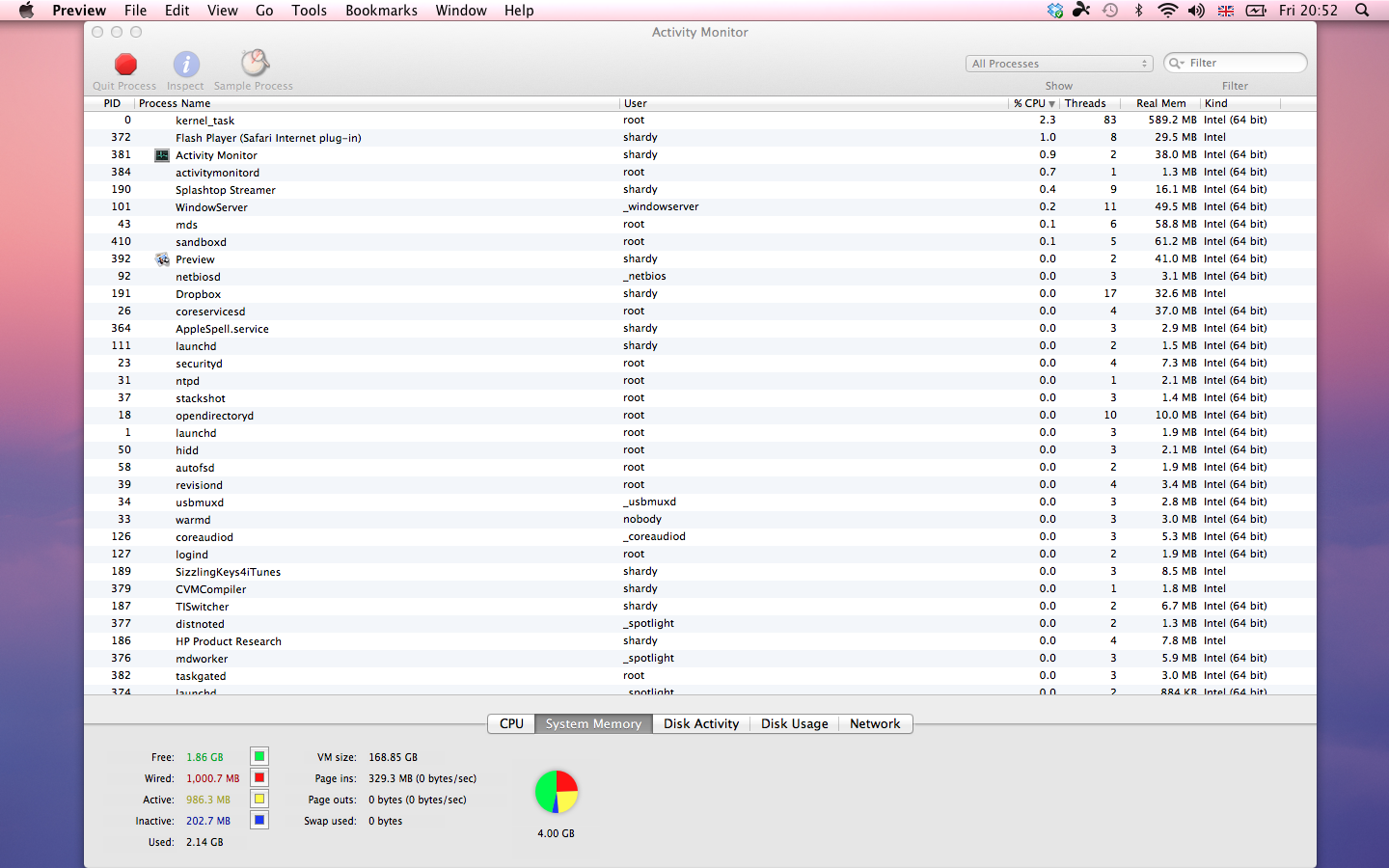The height and width of the screenshot is (868, 1389).
Task: Switch to the Disk Activity tab
Action: (x=701, y=723)
